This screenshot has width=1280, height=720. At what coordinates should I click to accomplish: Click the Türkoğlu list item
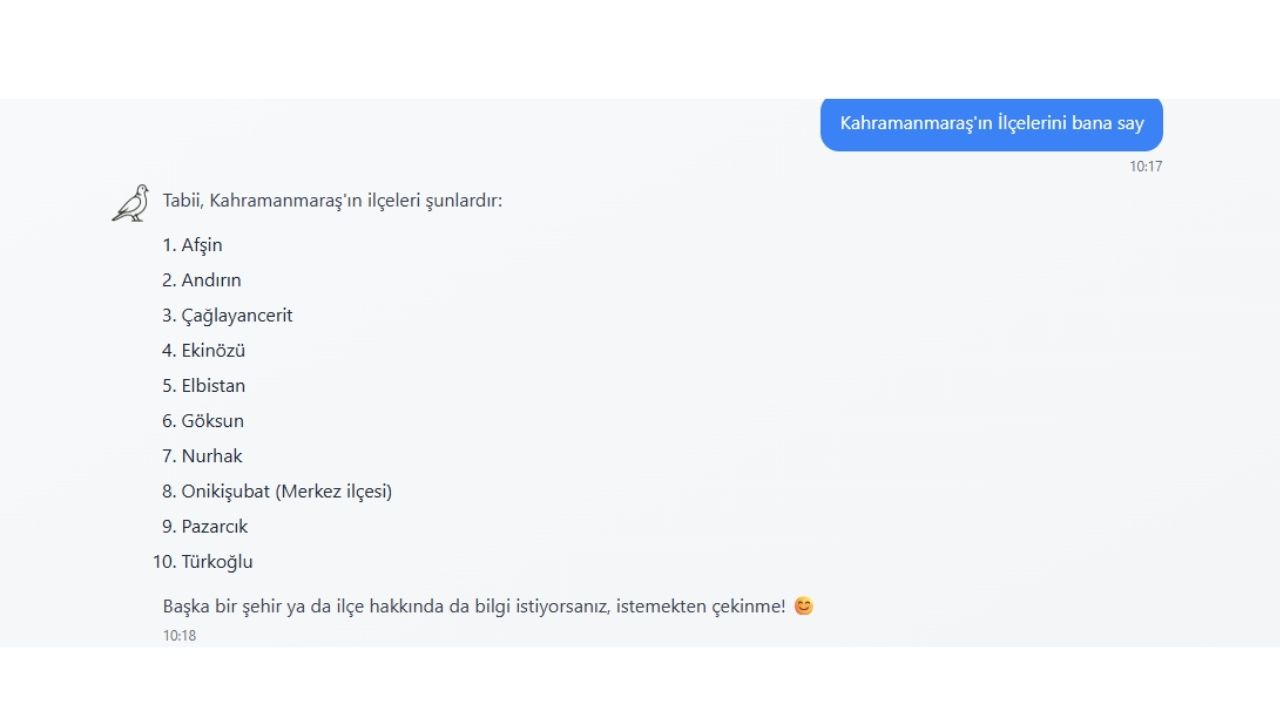(x=217, y=562)
